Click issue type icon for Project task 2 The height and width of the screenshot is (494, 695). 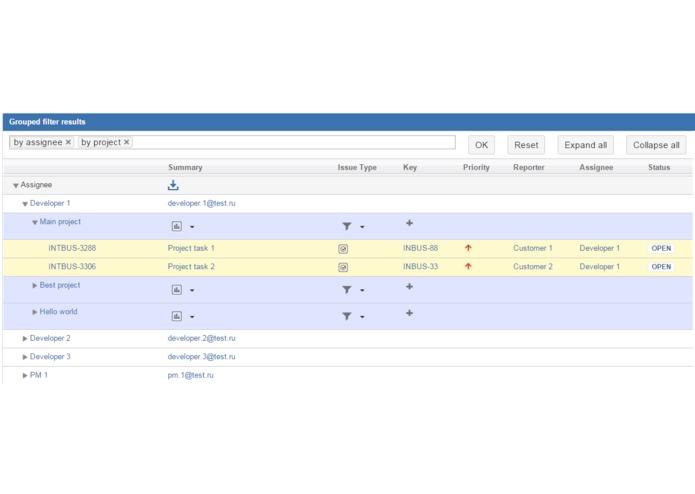coord(343,267)
